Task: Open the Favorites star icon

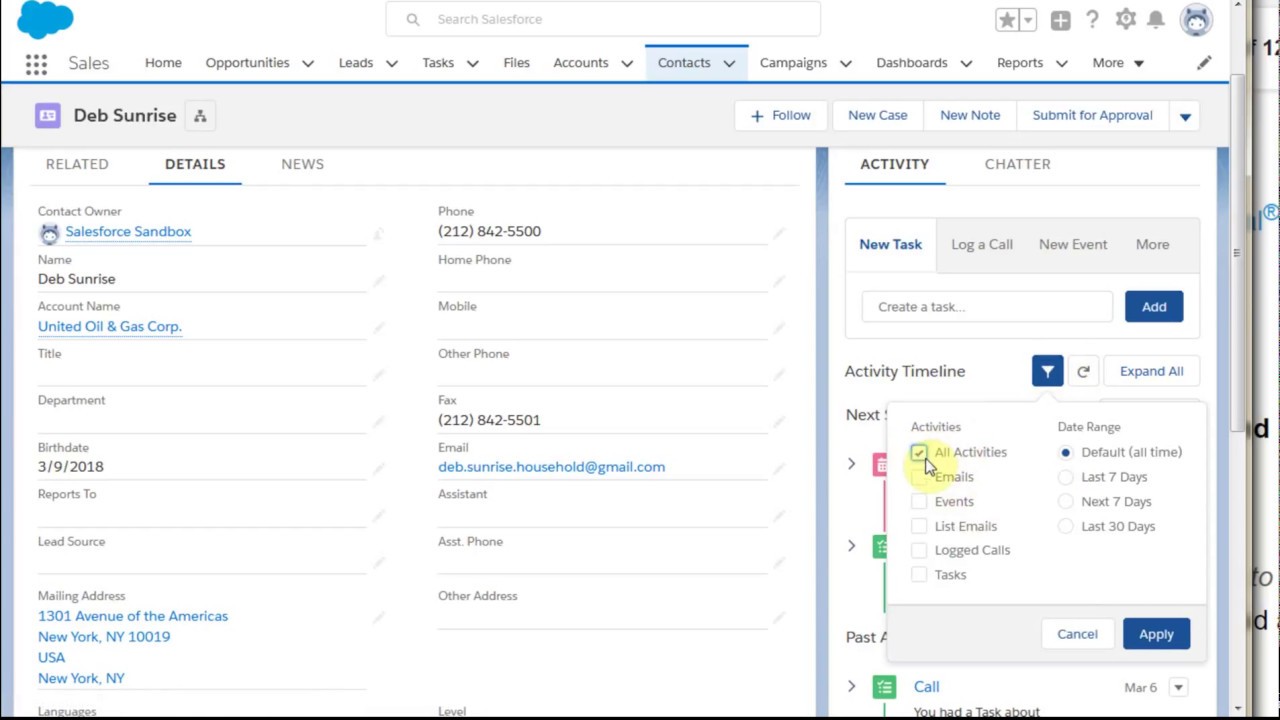Action: [x=1007, y=20]
